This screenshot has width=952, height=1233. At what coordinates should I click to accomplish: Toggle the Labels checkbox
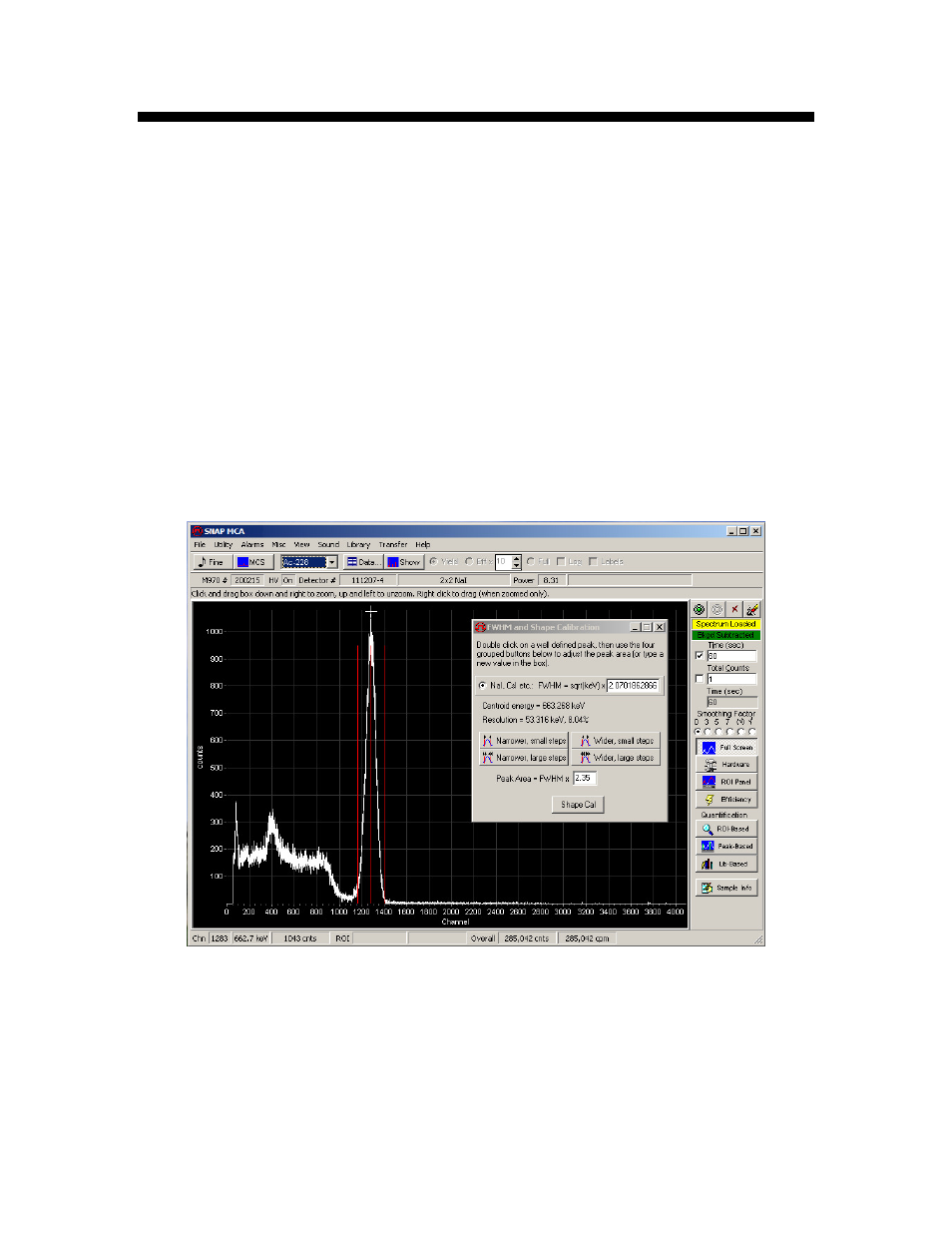593,562
